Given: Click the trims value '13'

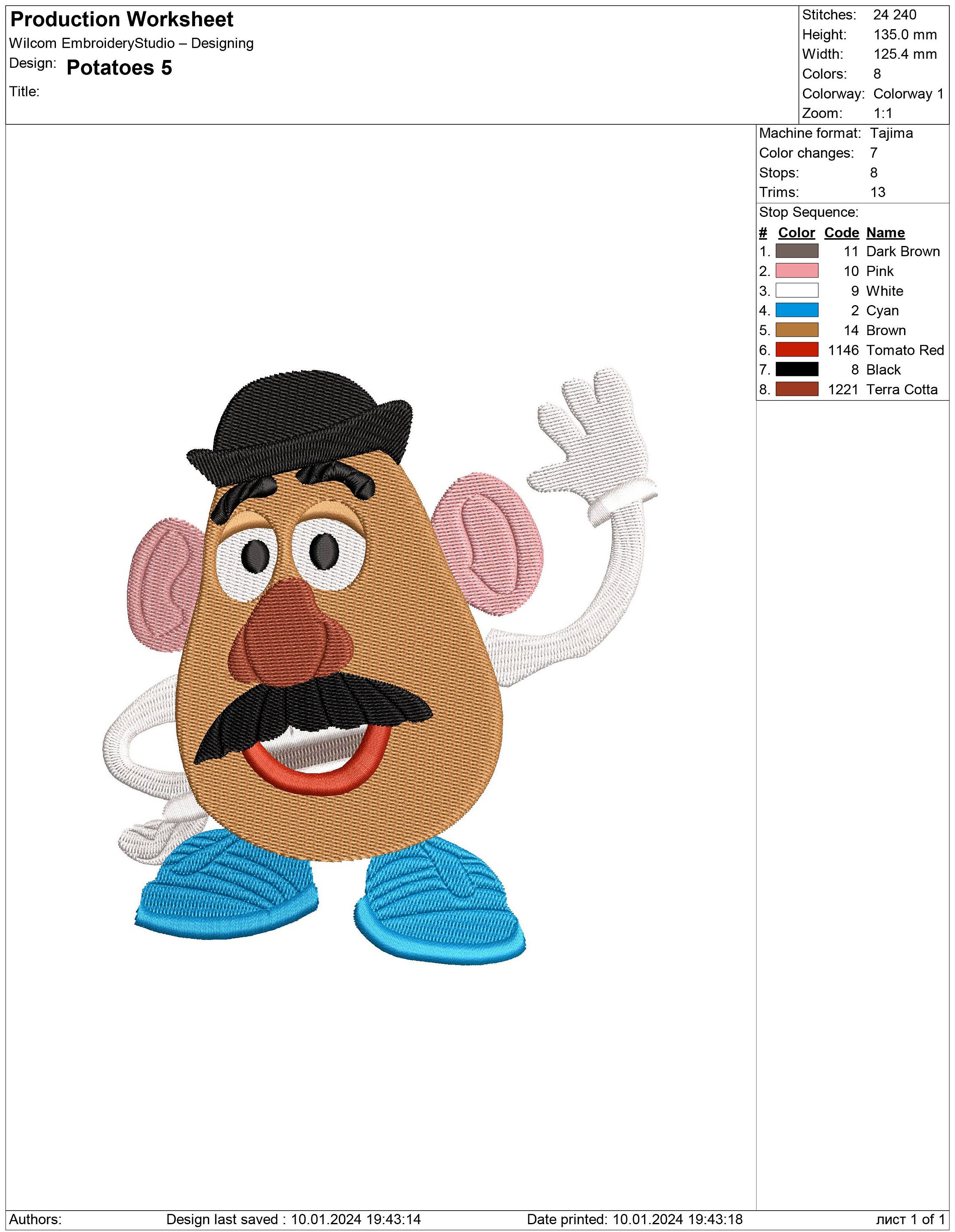Looking at the screenshot, I should click(x=878, y=192).
